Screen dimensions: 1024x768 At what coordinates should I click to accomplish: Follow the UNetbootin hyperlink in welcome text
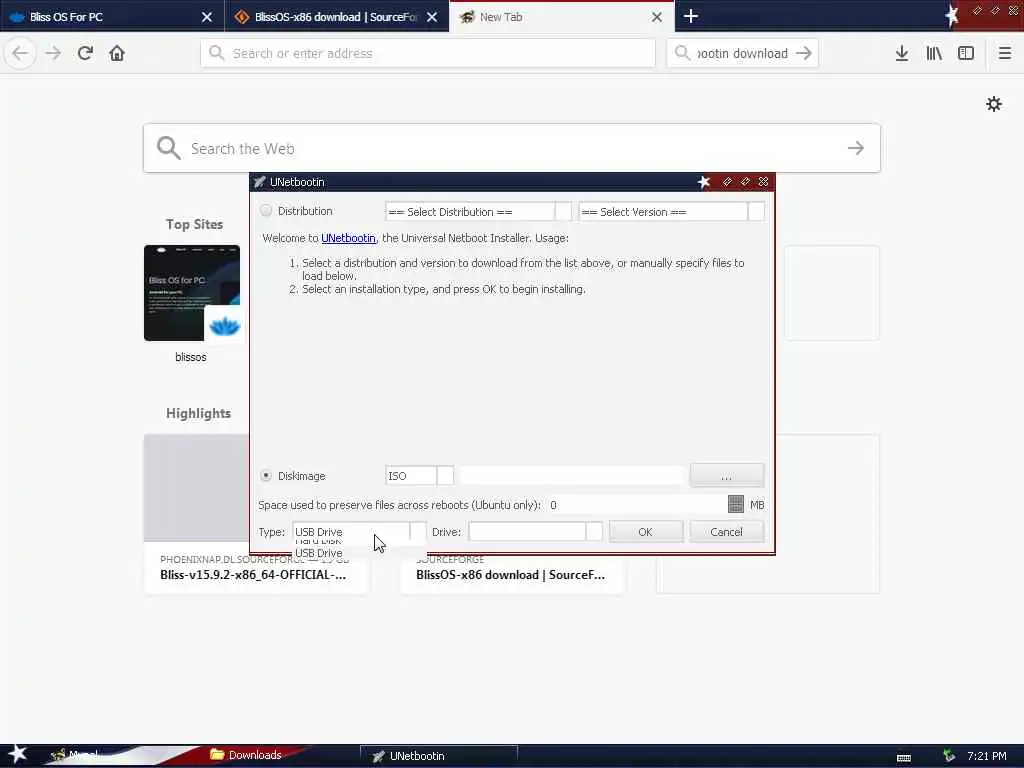click(348, 238)
